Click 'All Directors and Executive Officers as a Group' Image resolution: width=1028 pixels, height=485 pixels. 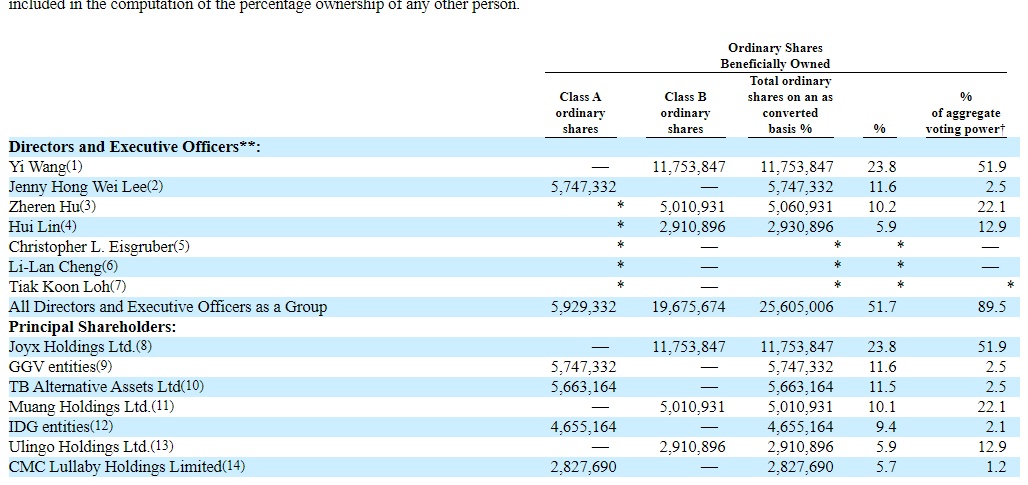[167, 307]
